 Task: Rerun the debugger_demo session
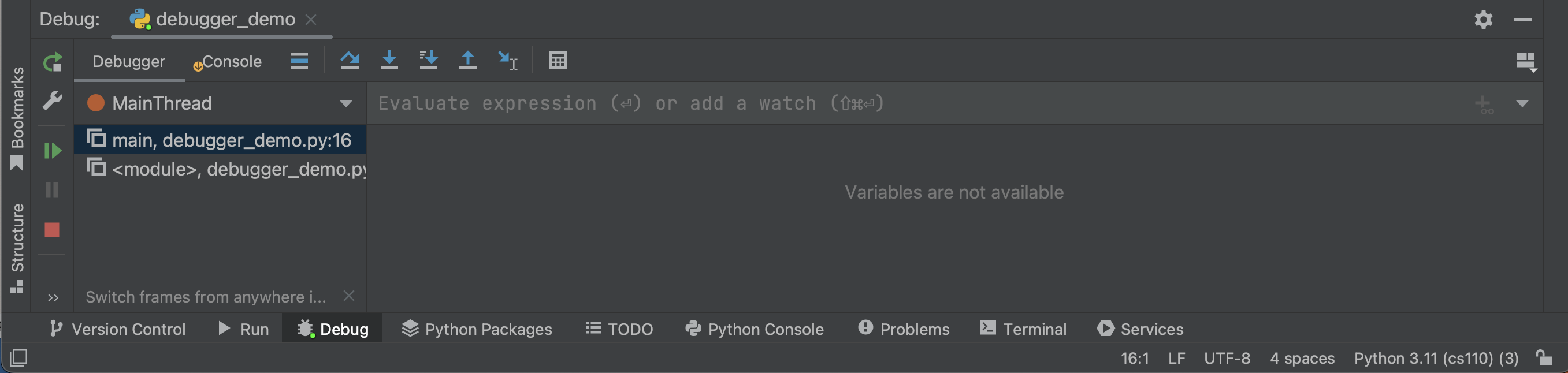click(53, 61)
